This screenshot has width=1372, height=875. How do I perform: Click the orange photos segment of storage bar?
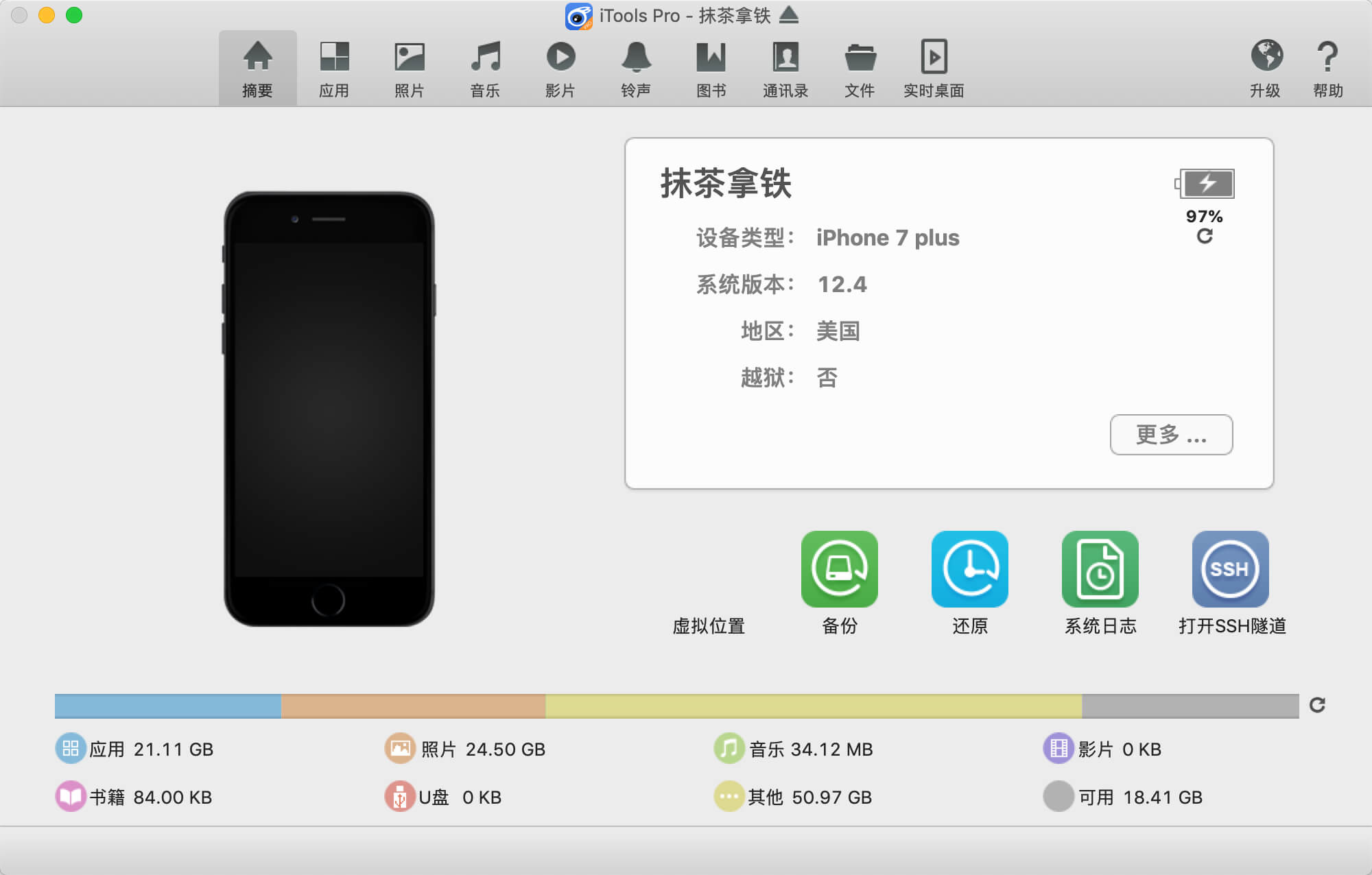click(x=414, y=706)
